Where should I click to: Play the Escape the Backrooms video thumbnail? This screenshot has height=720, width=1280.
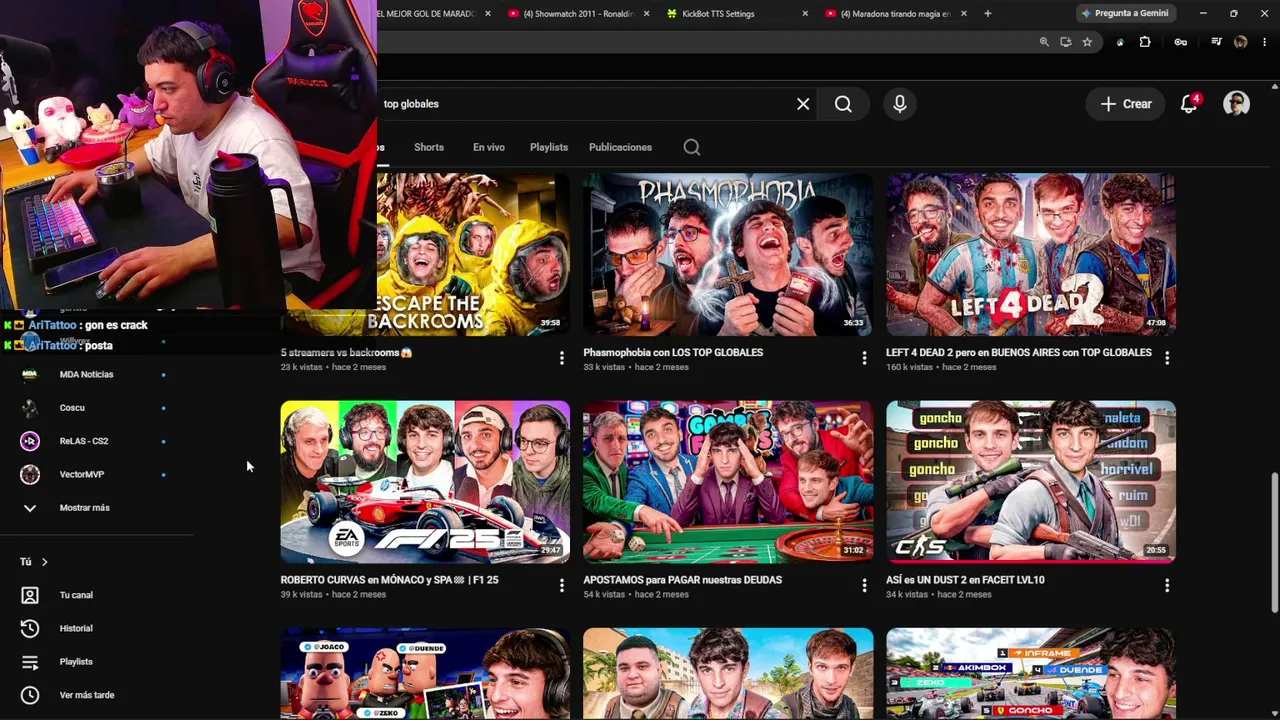pos(473,254)
